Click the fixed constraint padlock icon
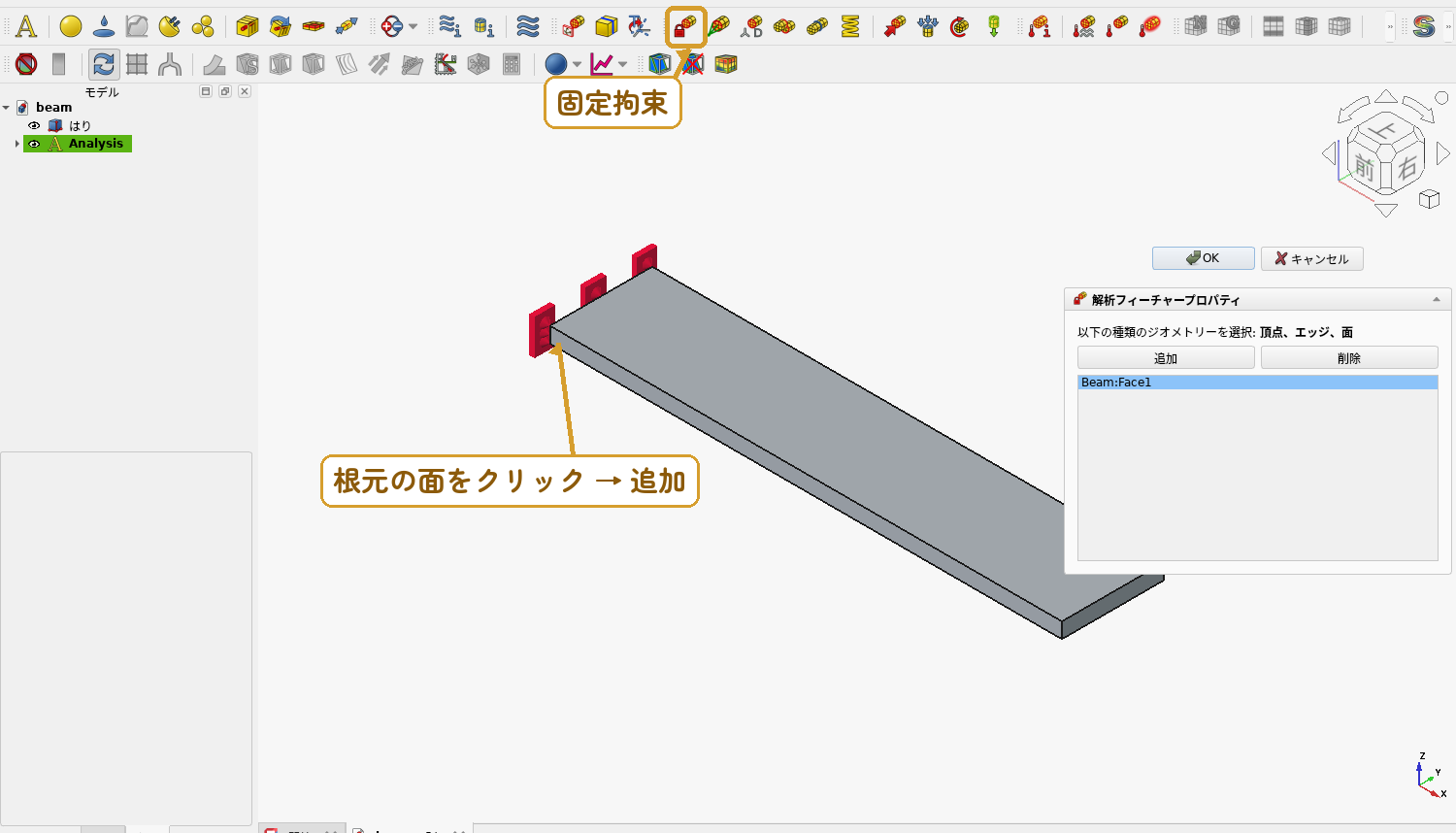This screenshot has height=833, width=1456. [x=686, y=26]
